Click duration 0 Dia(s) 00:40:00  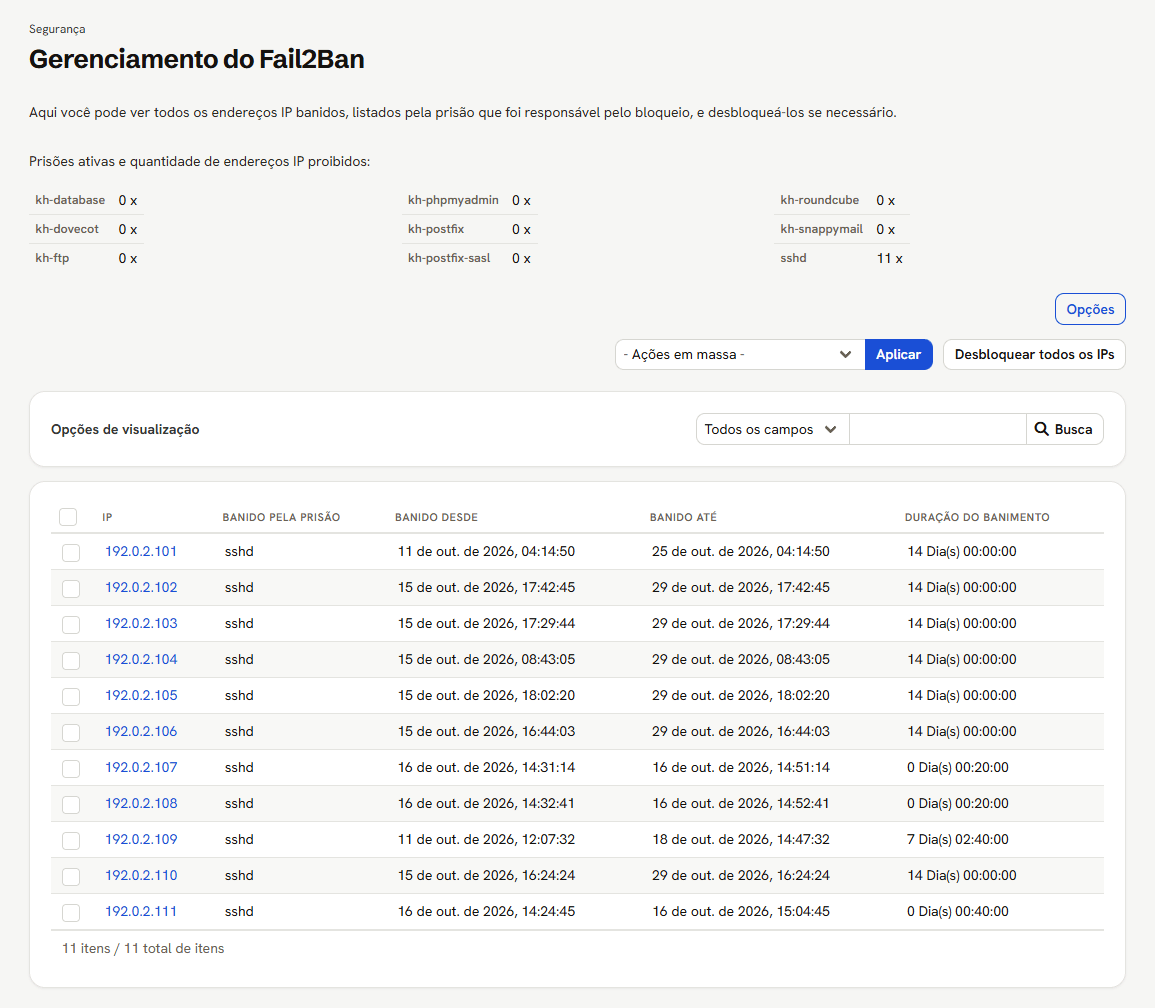[958, 911]
